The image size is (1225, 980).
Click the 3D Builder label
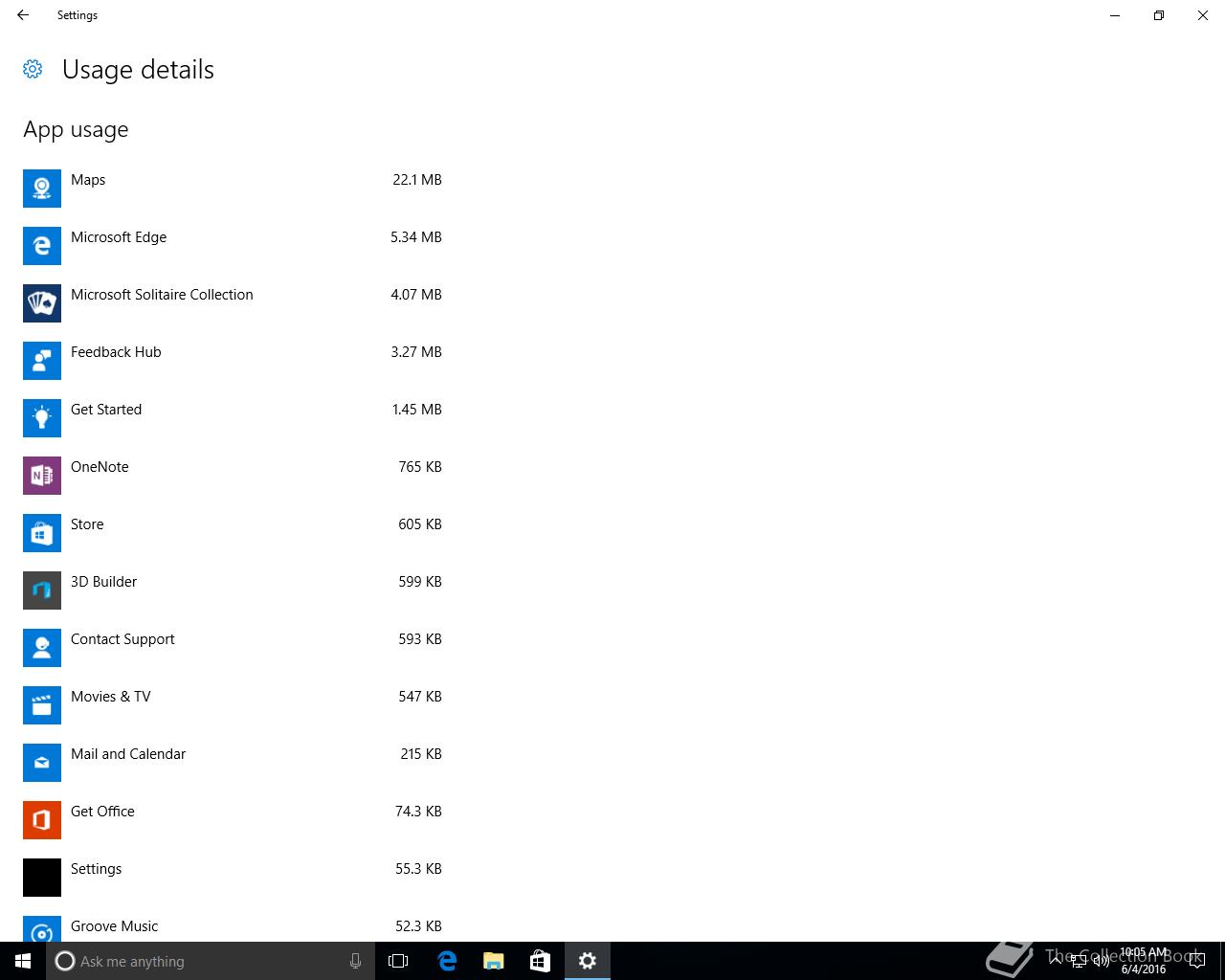(x=103, y=582)
